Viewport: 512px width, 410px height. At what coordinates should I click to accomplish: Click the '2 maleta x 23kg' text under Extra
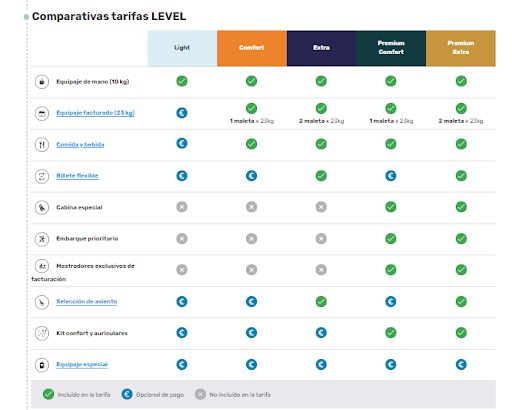(x=321, y=121)
